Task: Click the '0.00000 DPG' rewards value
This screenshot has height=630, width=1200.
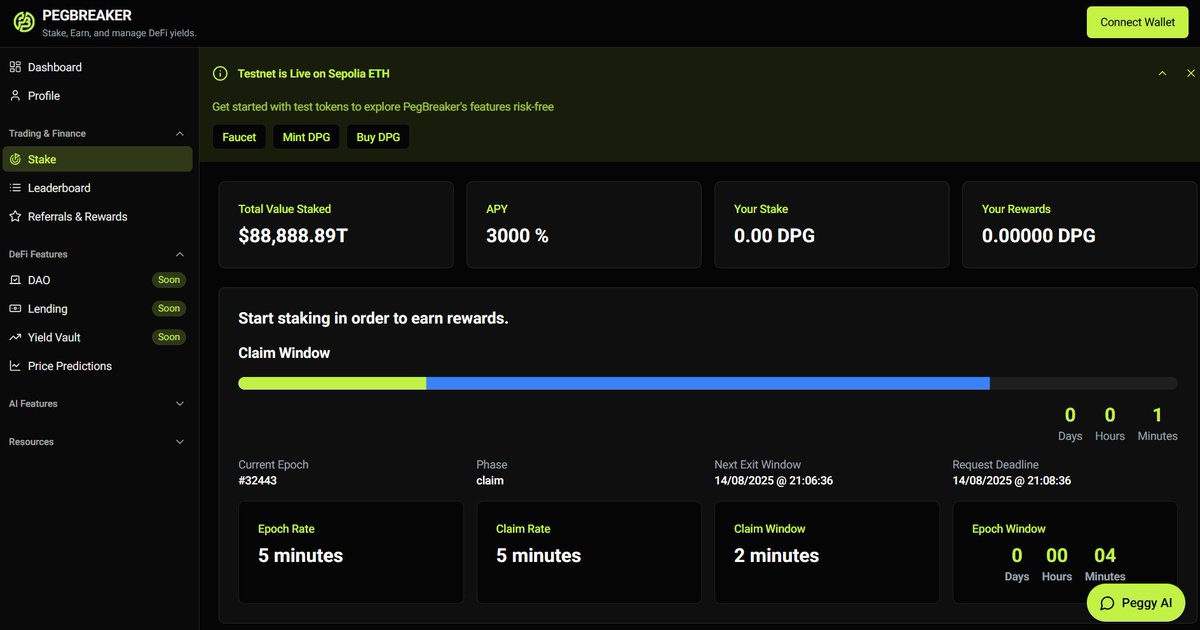Action: 1039,236
